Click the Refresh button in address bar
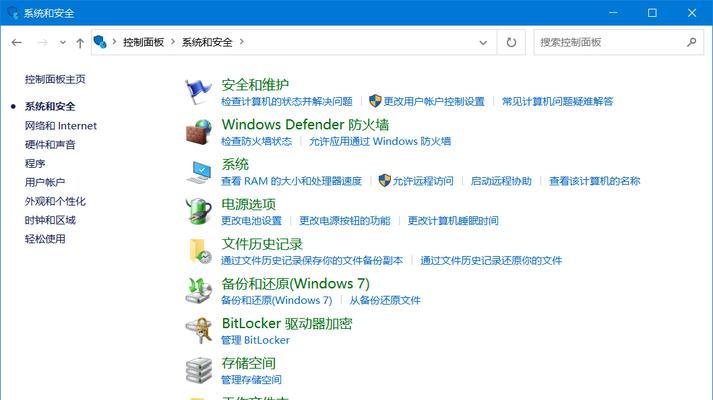 511,42
